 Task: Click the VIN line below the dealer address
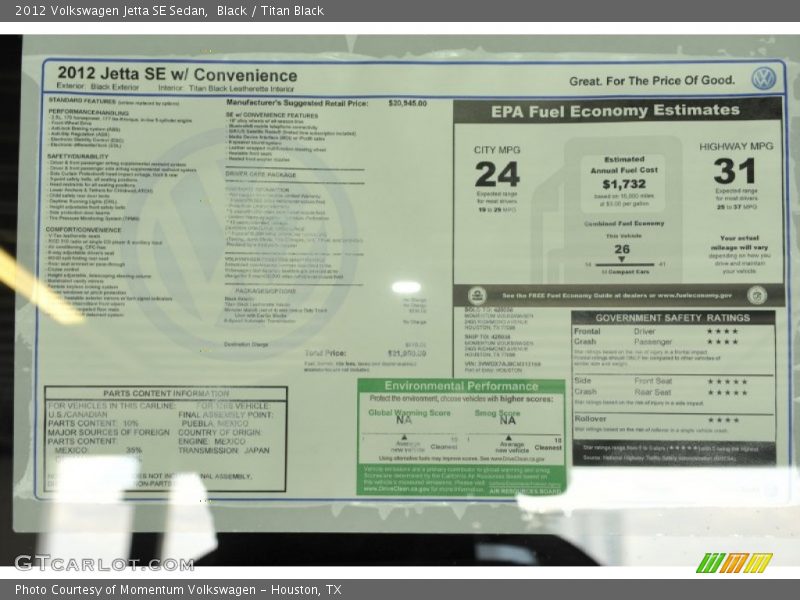503,364
